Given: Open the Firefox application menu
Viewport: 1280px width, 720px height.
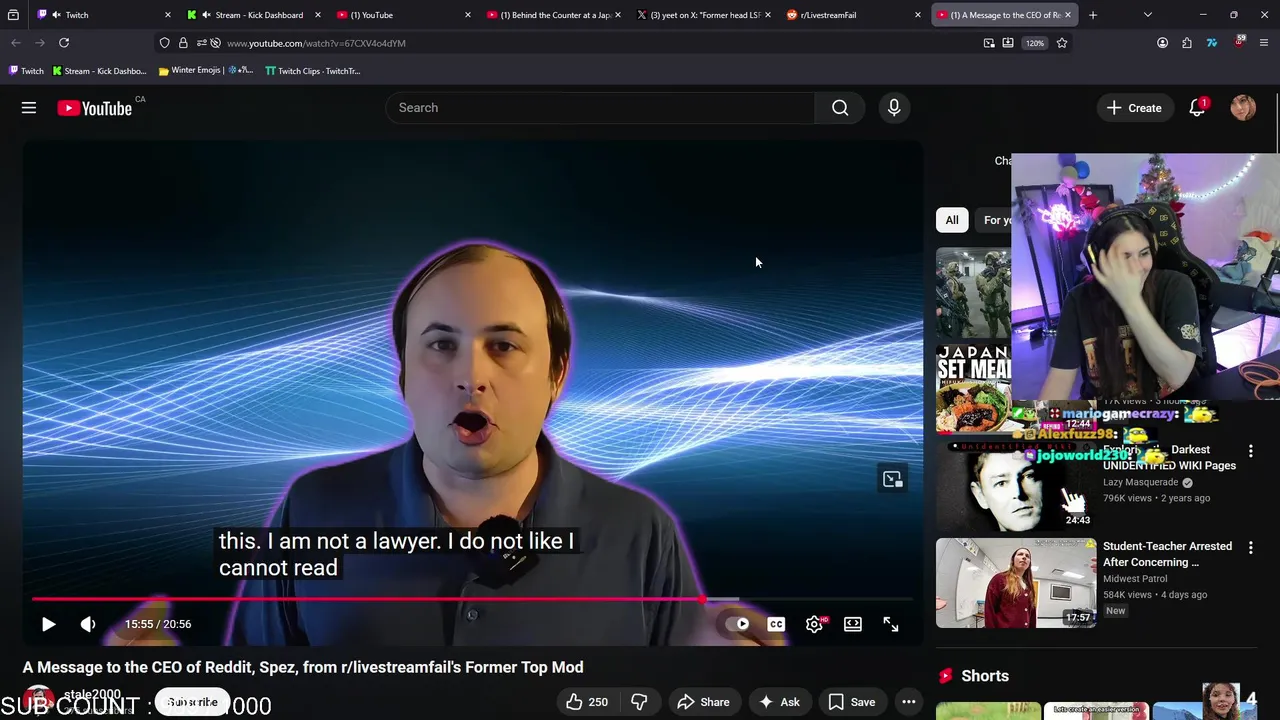Looking at the screenshot, I should (1264, 43).
